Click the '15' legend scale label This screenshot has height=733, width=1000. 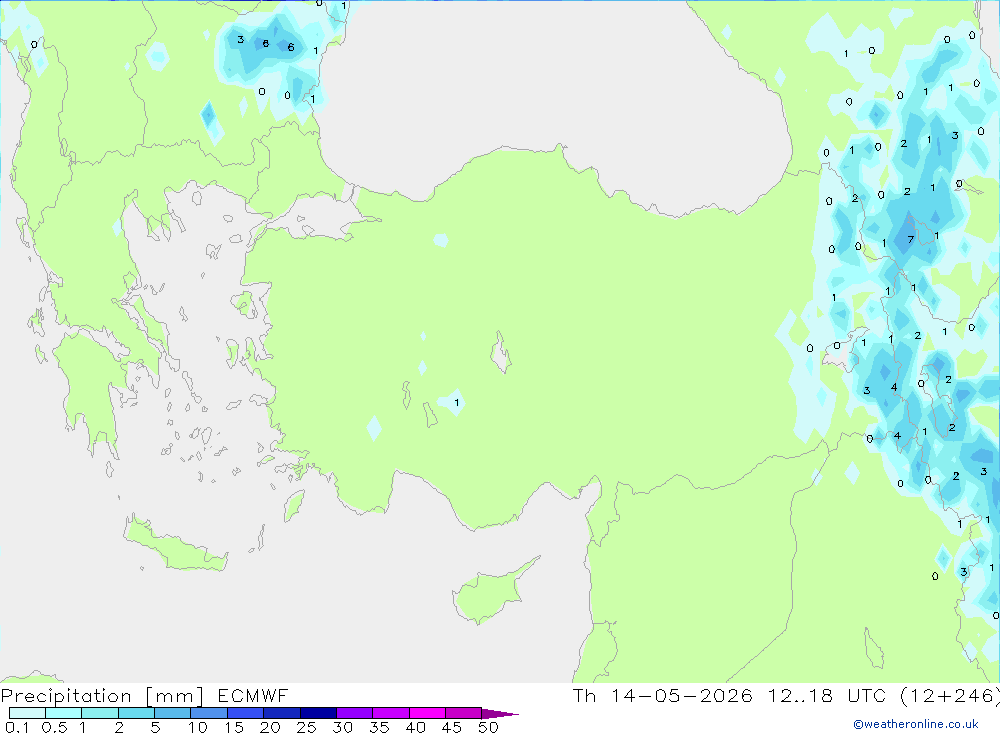coord(234,727)
